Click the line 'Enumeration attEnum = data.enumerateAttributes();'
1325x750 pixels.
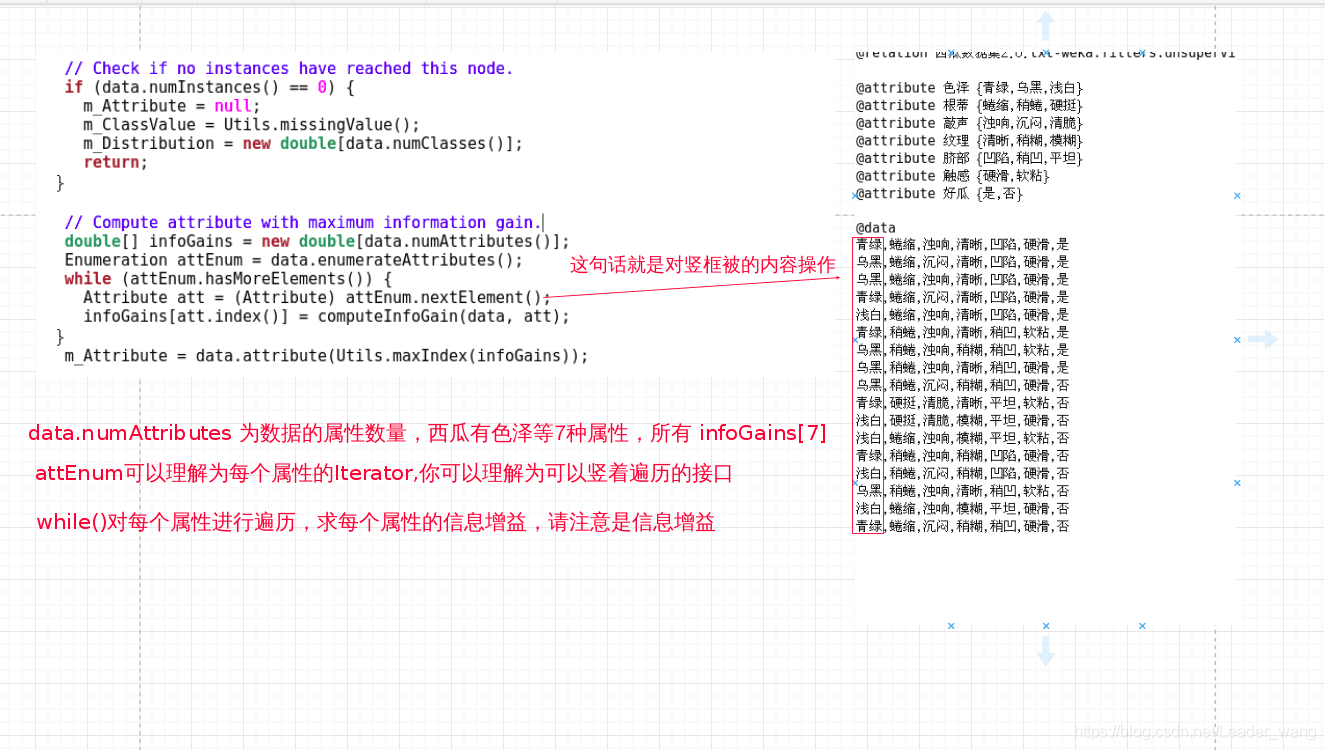[294, 260]
